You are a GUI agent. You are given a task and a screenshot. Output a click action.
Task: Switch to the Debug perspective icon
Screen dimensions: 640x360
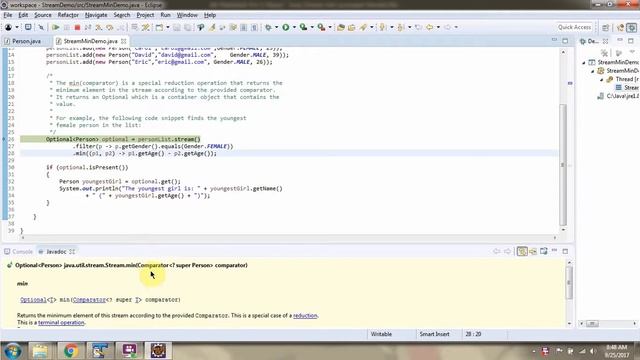(632, 27)
